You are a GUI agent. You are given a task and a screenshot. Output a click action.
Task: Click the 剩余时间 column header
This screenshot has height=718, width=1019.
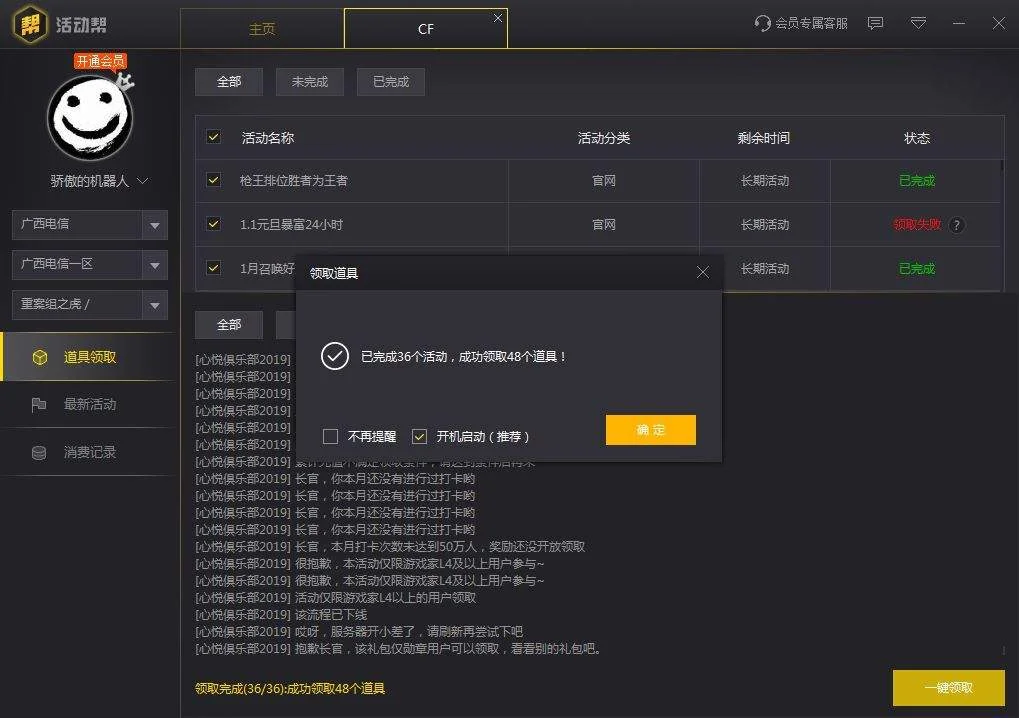[x=764, y=138]
